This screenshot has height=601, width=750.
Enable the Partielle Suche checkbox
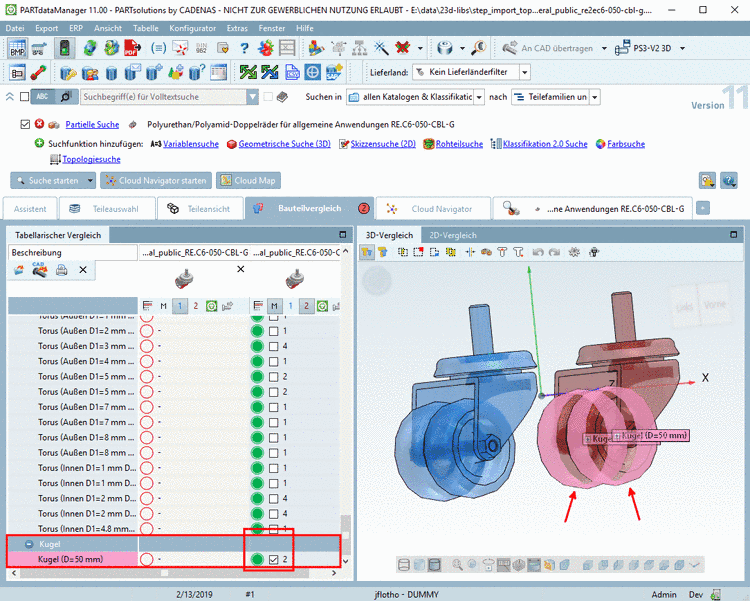coord(25,125)
